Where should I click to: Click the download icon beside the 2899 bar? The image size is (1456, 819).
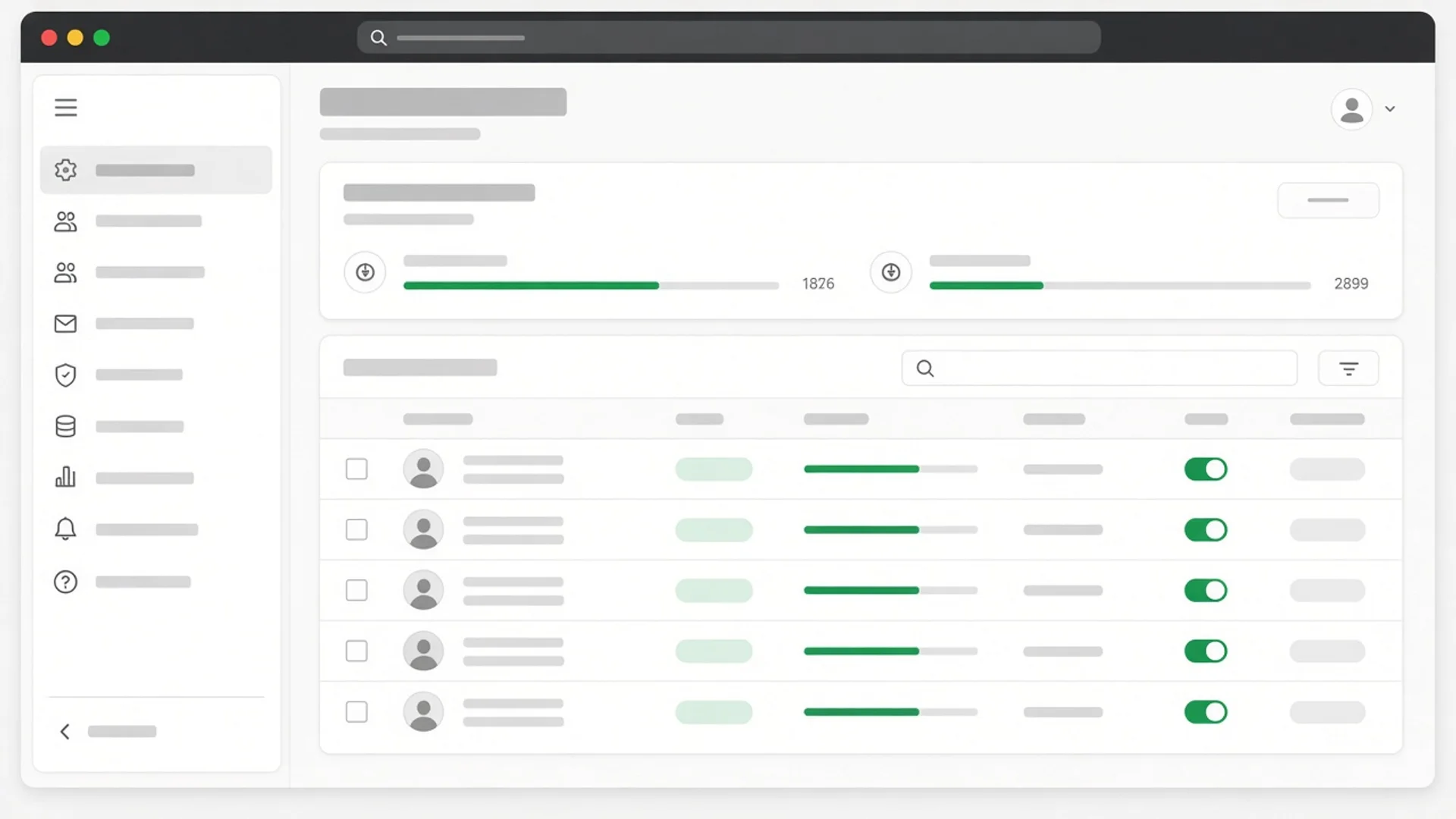click(x=891, y=271)
